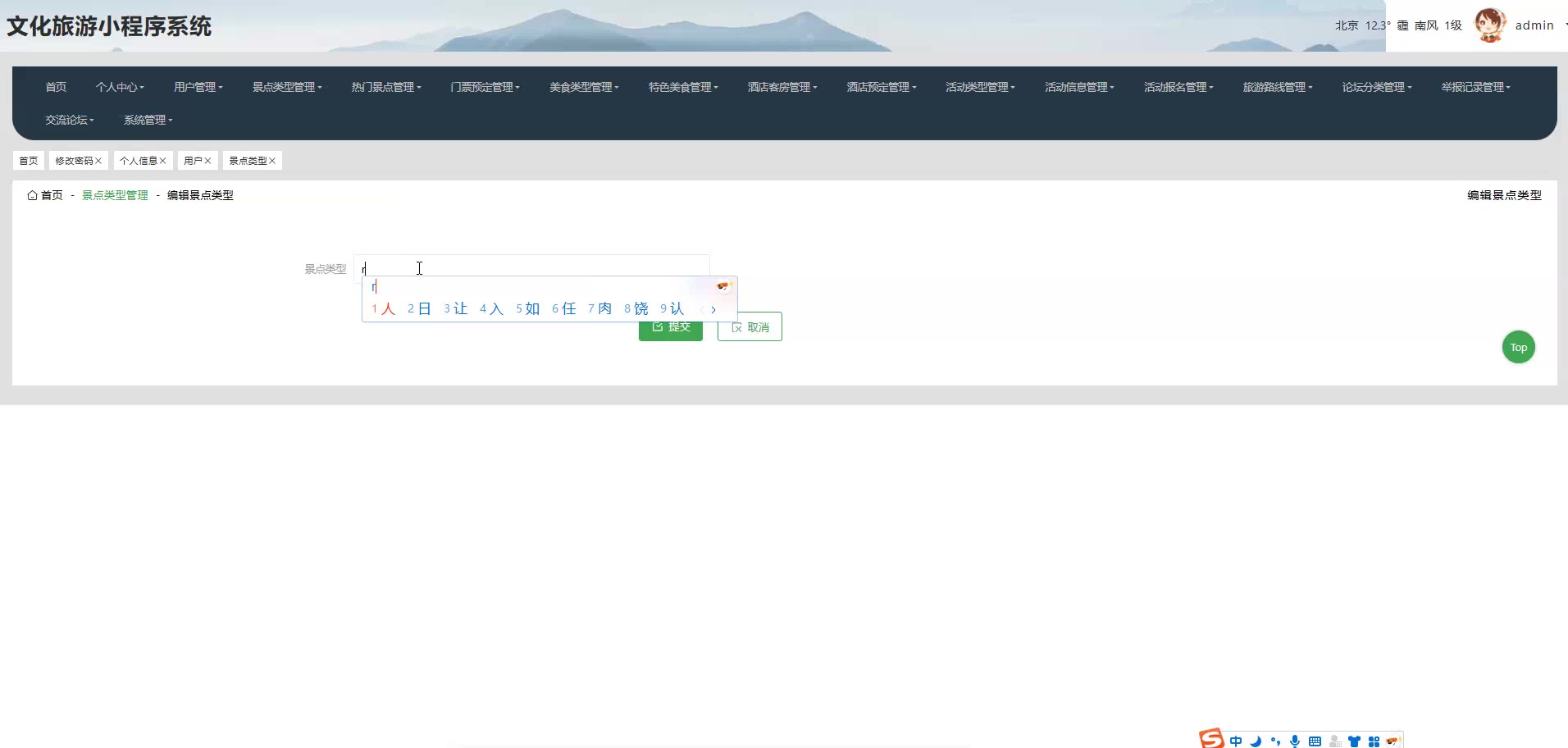Open the 活动信息管理 menu
The image size is (1568, 748).
(1080, 87)
